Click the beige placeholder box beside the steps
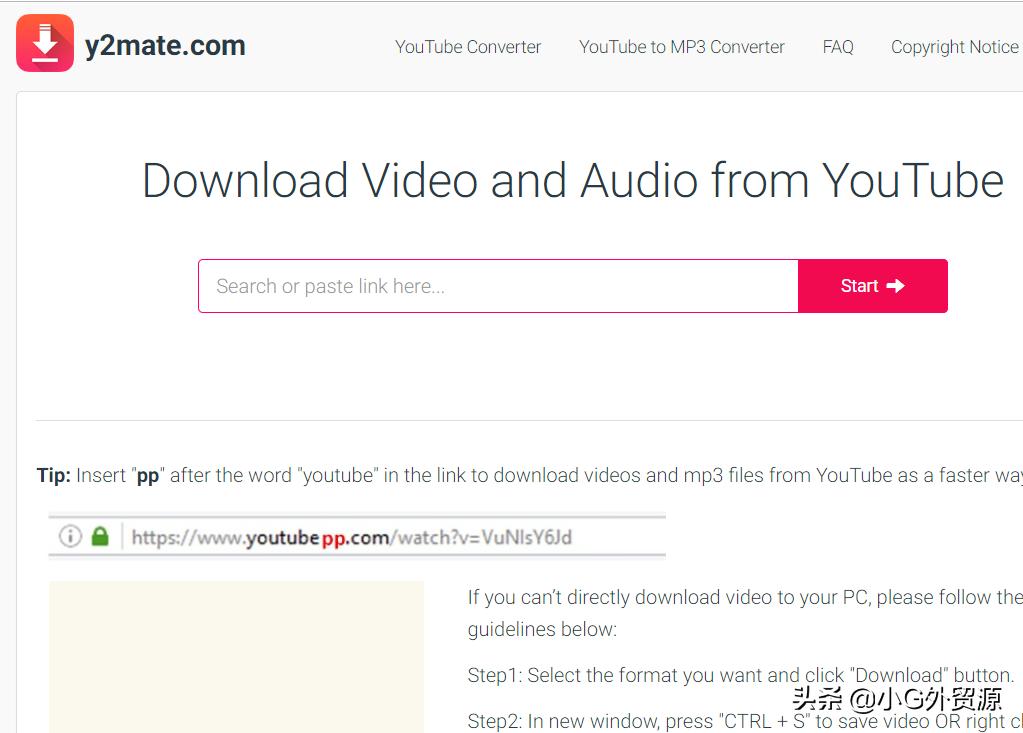The image size is (1023, 733). click(x=236, y=657)
